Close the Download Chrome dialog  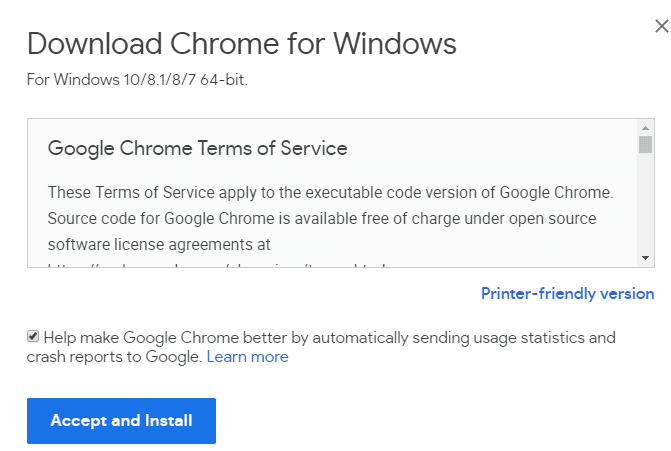click(660, 30)
